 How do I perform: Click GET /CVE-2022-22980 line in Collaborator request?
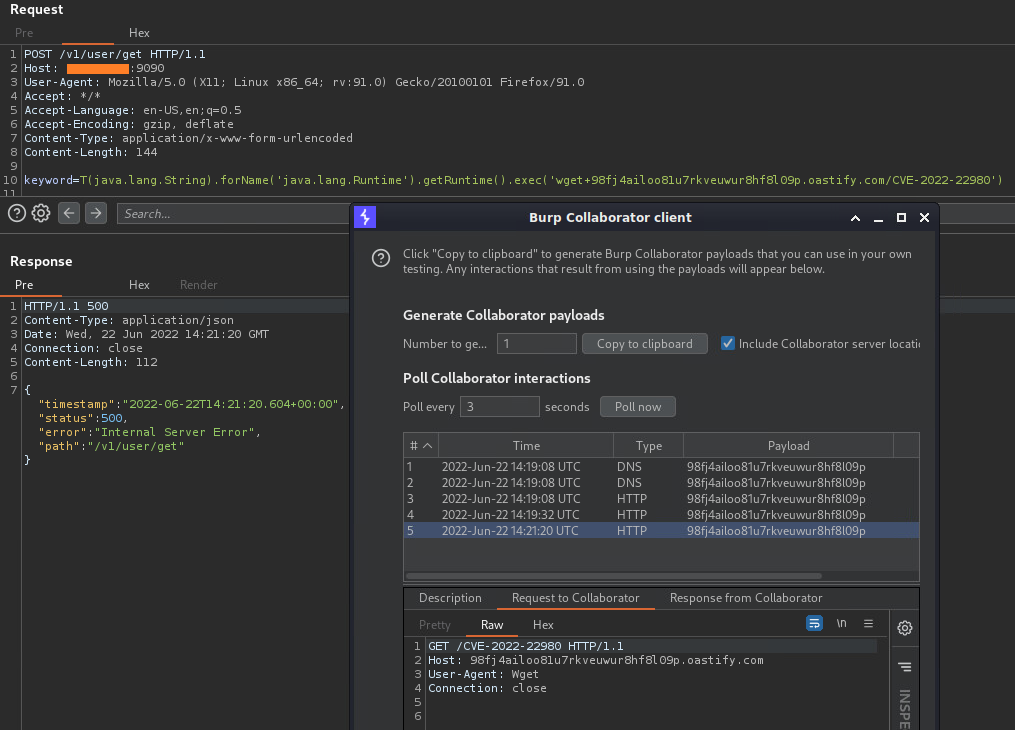526,646
